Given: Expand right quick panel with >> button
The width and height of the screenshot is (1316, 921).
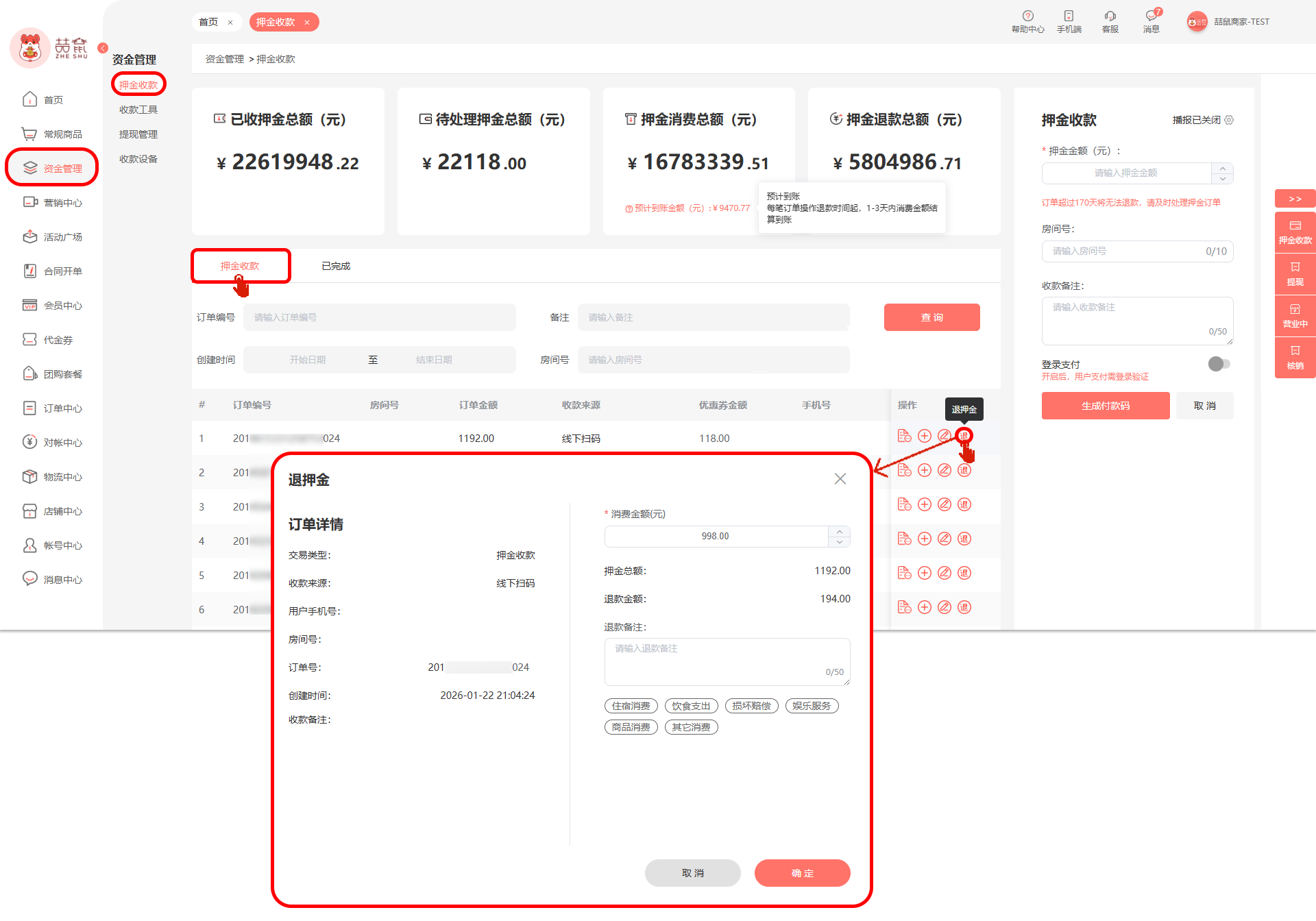Looking at the screenshot, I should coord(1295,199).
